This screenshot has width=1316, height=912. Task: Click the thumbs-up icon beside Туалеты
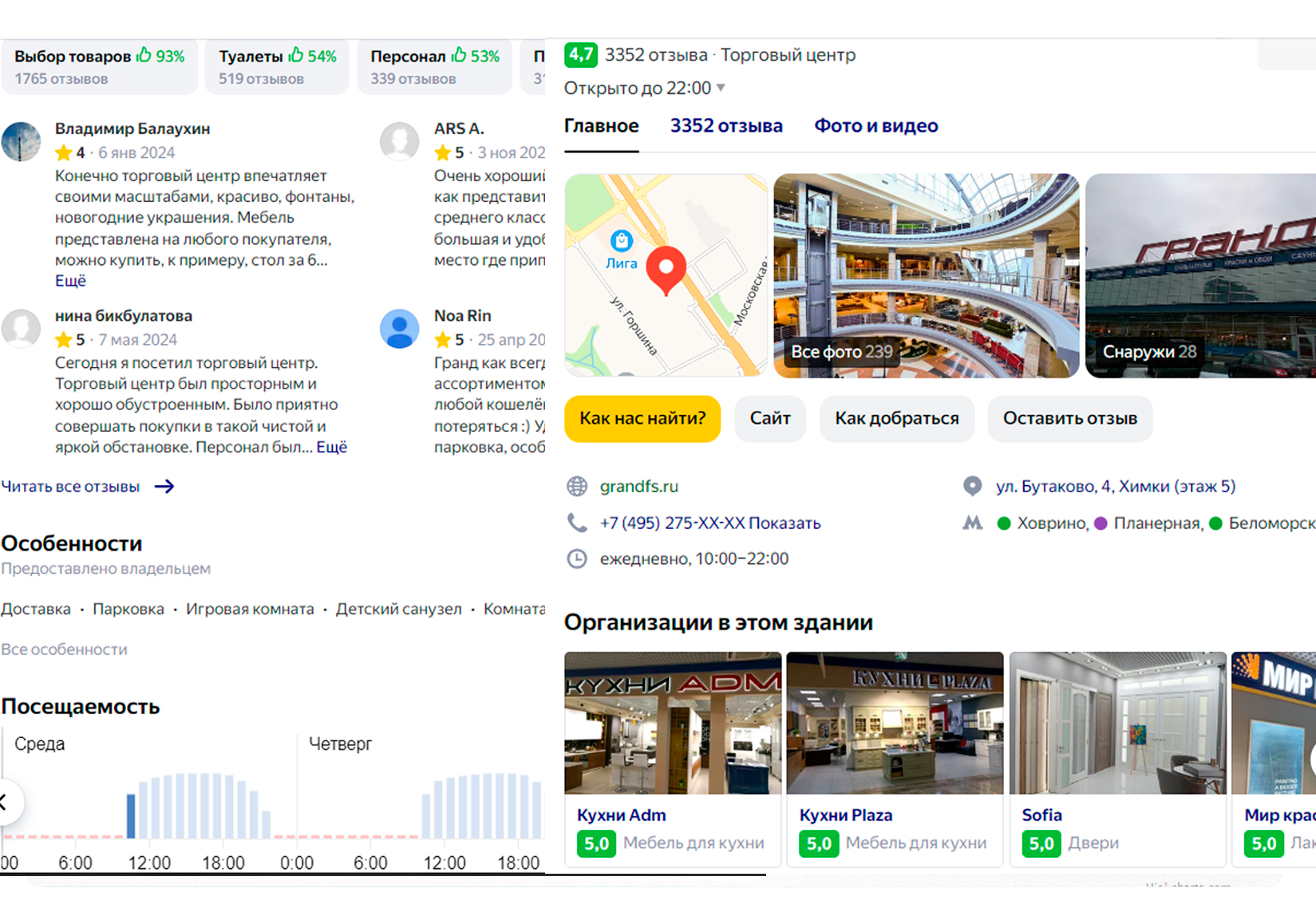tap(295, 55)
